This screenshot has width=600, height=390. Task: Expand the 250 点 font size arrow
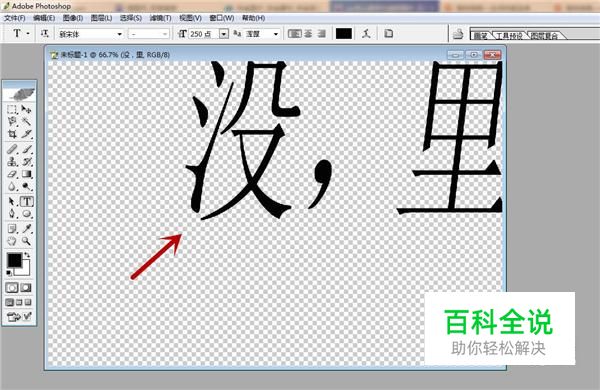(223, 34)
